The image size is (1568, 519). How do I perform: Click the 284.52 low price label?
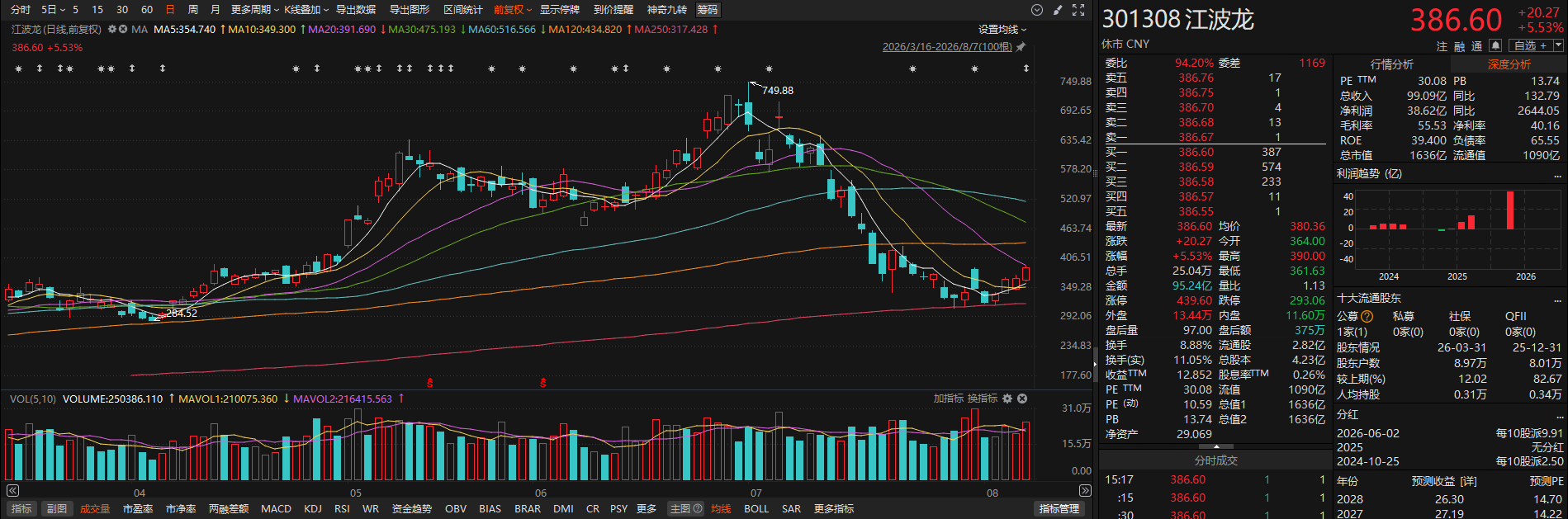click(182, 314)
